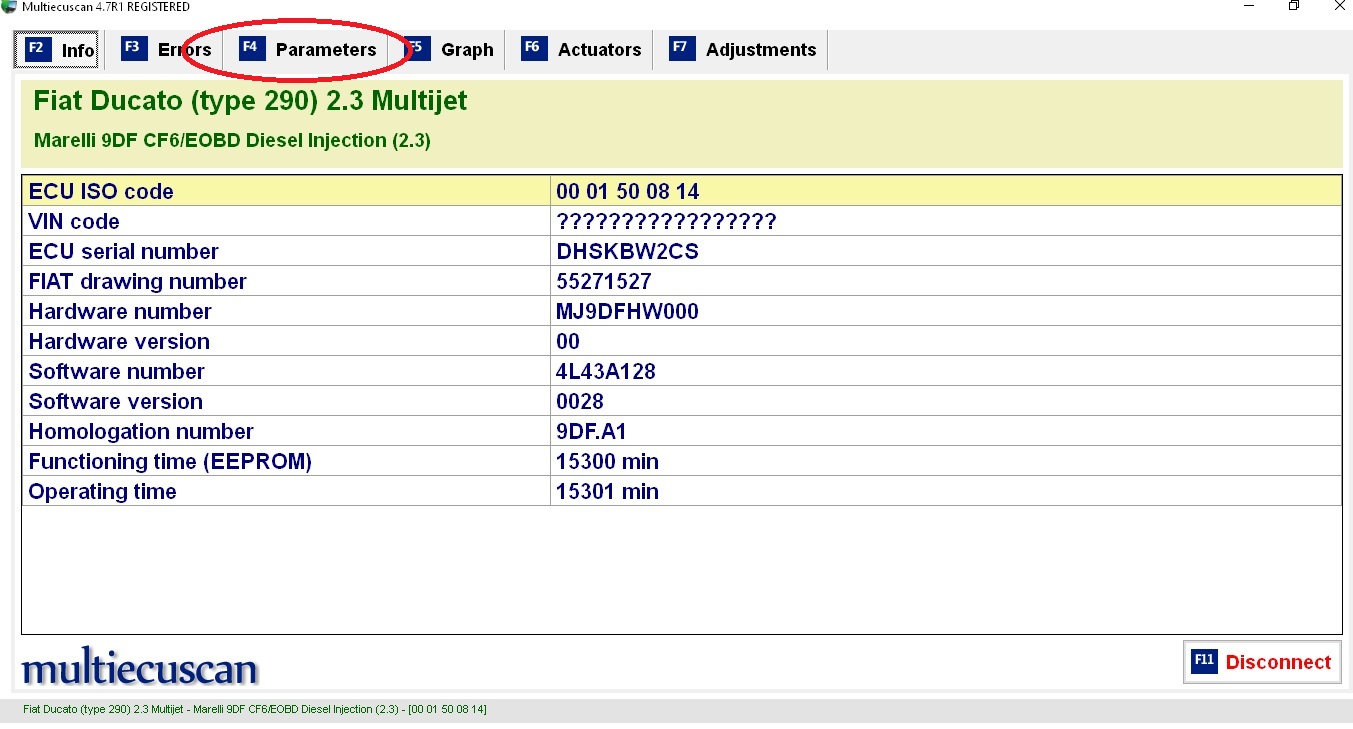Click the F2 key badge icon
This screenshot has width=1353, height=729.
tap(37, 48)
